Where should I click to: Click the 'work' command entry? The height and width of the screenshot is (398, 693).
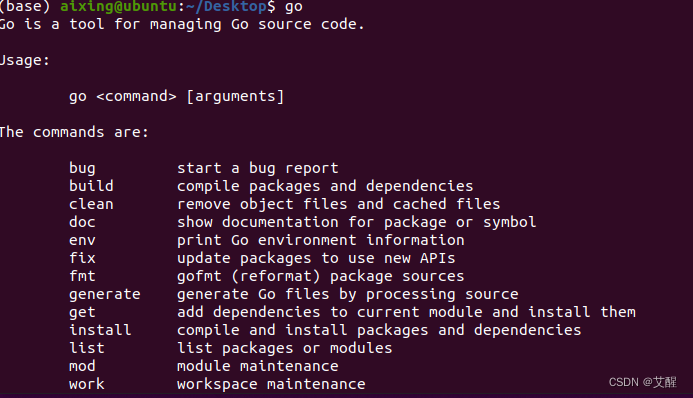click(x=87, y=384)
